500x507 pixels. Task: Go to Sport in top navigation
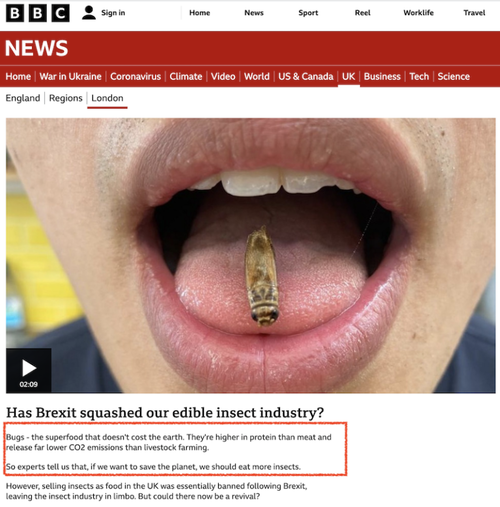308,13
